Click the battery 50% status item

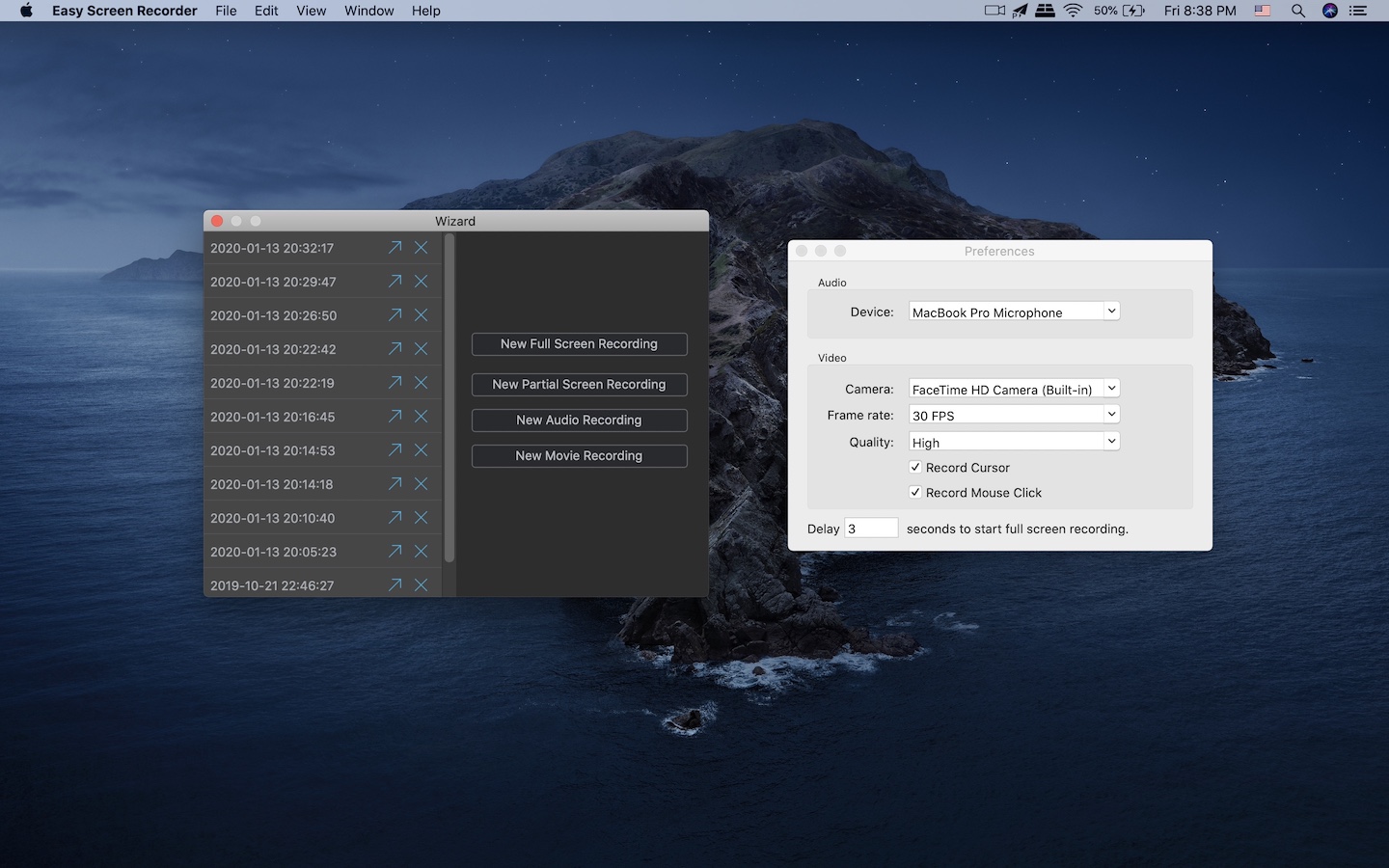click(1119, 11)
